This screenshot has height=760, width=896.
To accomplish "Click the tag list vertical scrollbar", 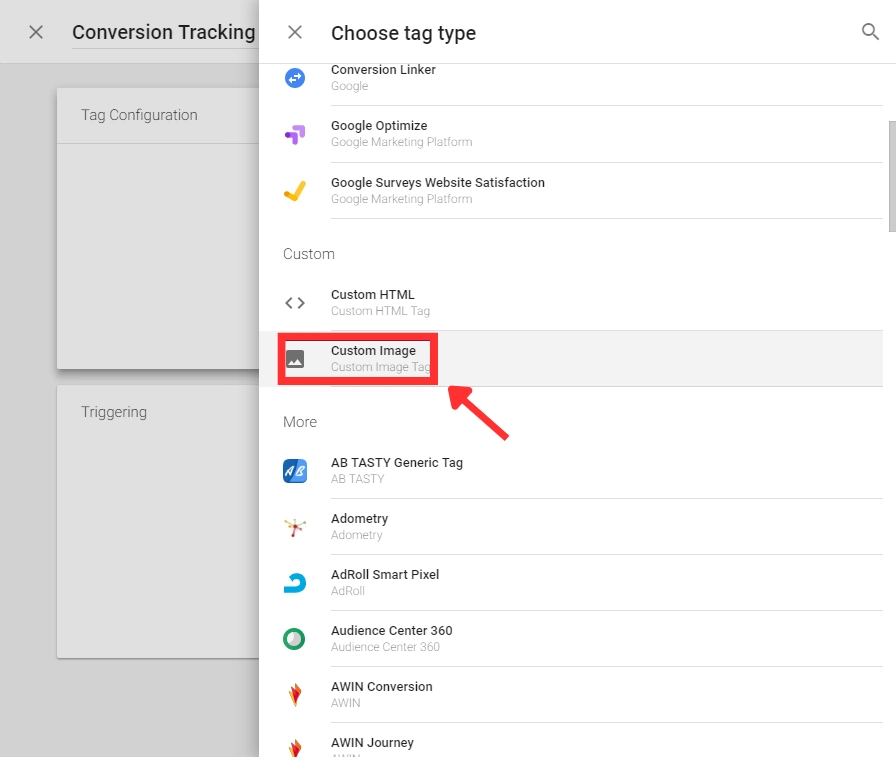I will coord(892,176).
